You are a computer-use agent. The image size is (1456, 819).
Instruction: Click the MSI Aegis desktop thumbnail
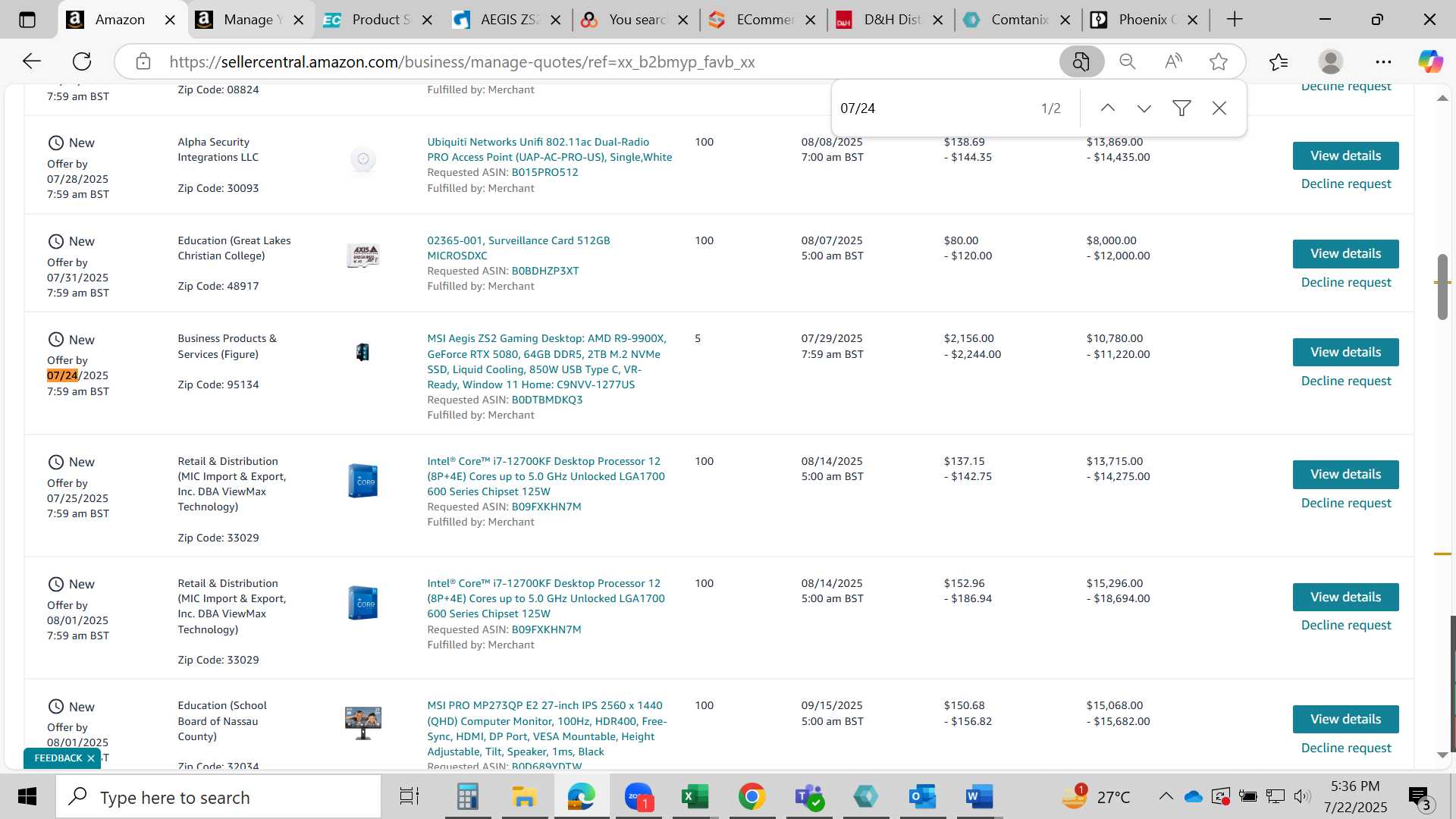362,352
